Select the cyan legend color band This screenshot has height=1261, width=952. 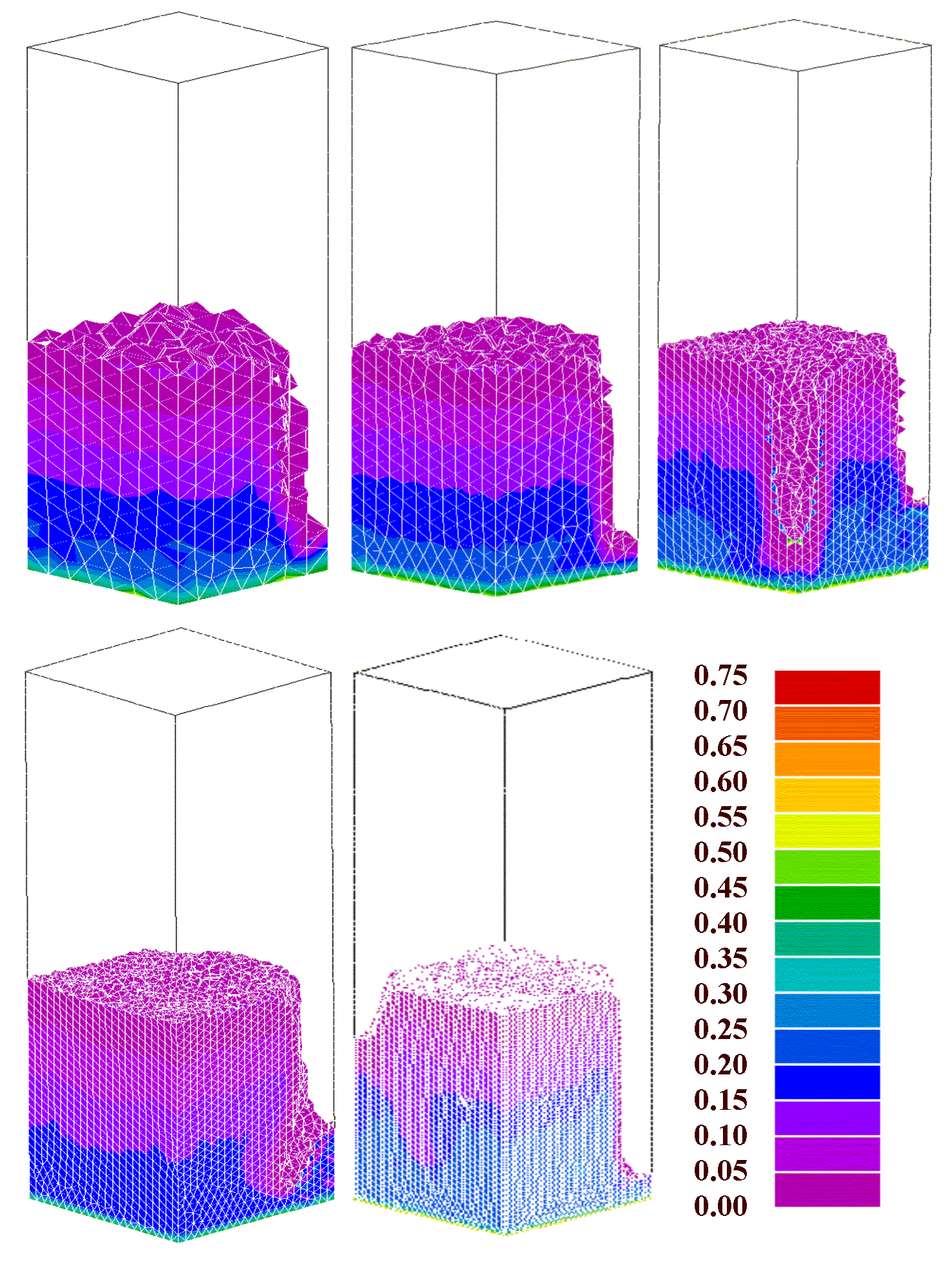(x=827, y=975)
